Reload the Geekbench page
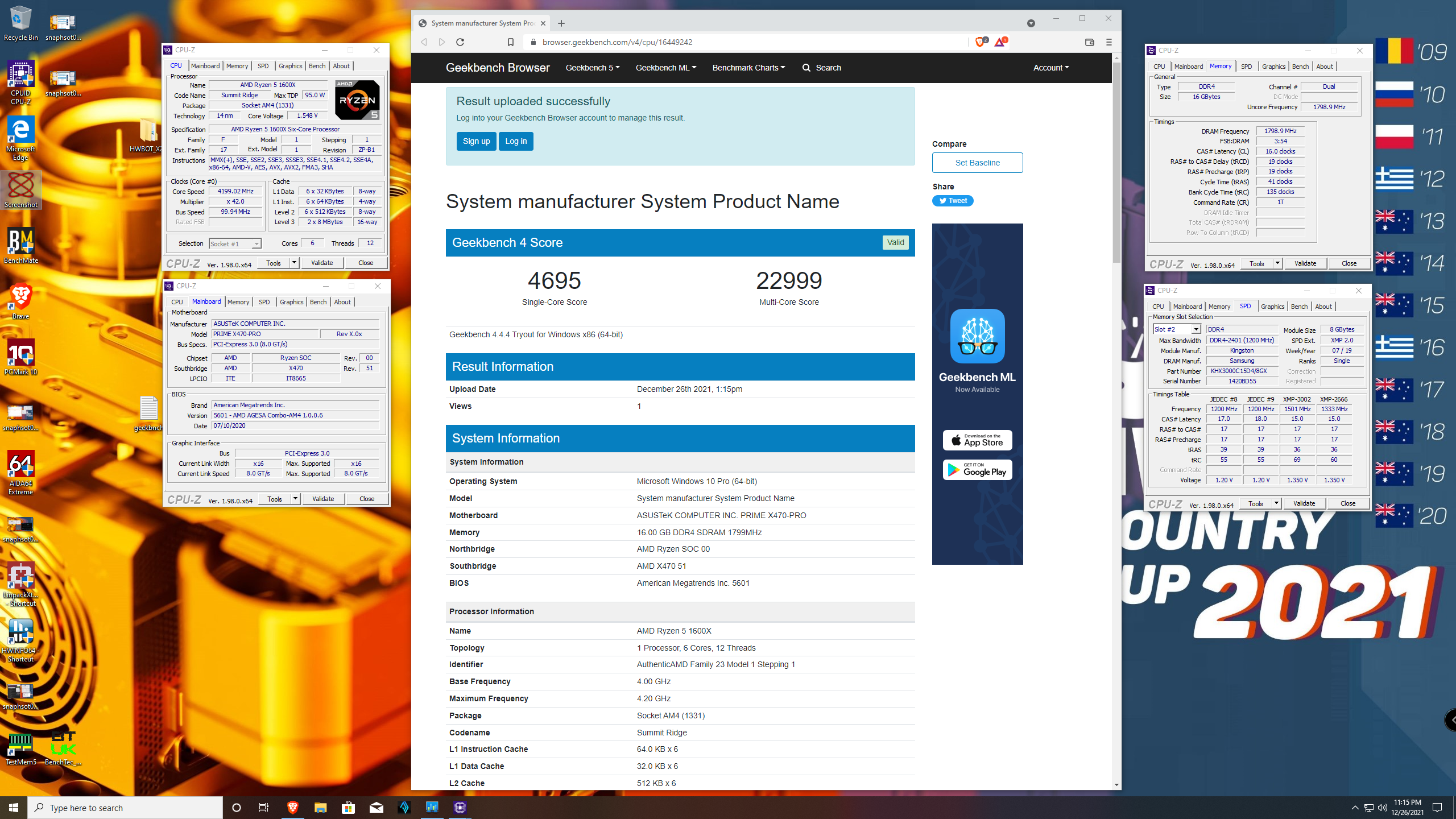This screenshot has height=819, width=1456. 460,42
